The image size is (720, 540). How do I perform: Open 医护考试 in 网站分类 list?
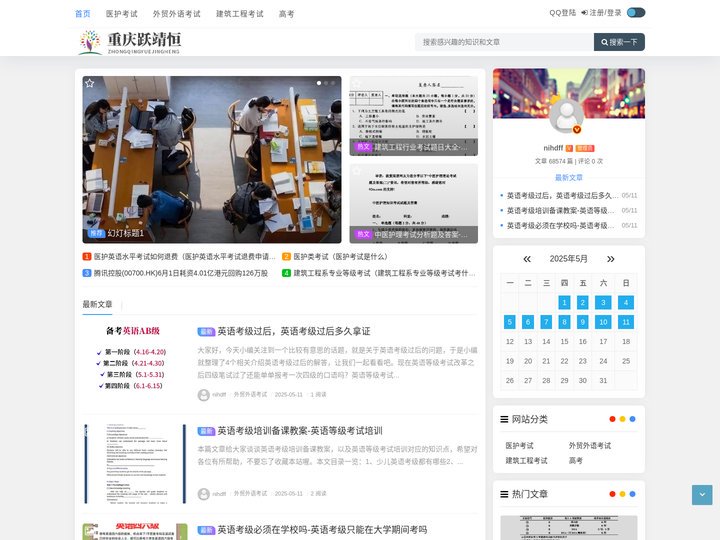(519, 446)
